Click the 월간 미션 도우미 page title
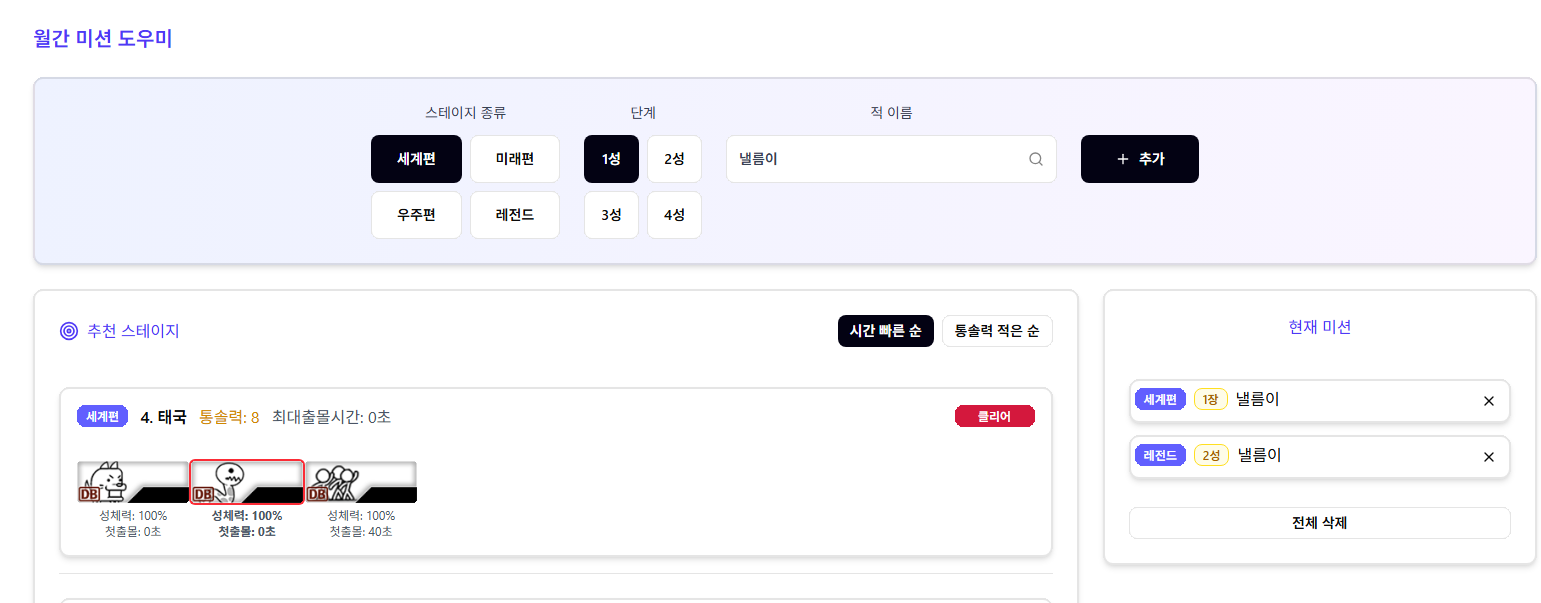 tap(103, 39)
